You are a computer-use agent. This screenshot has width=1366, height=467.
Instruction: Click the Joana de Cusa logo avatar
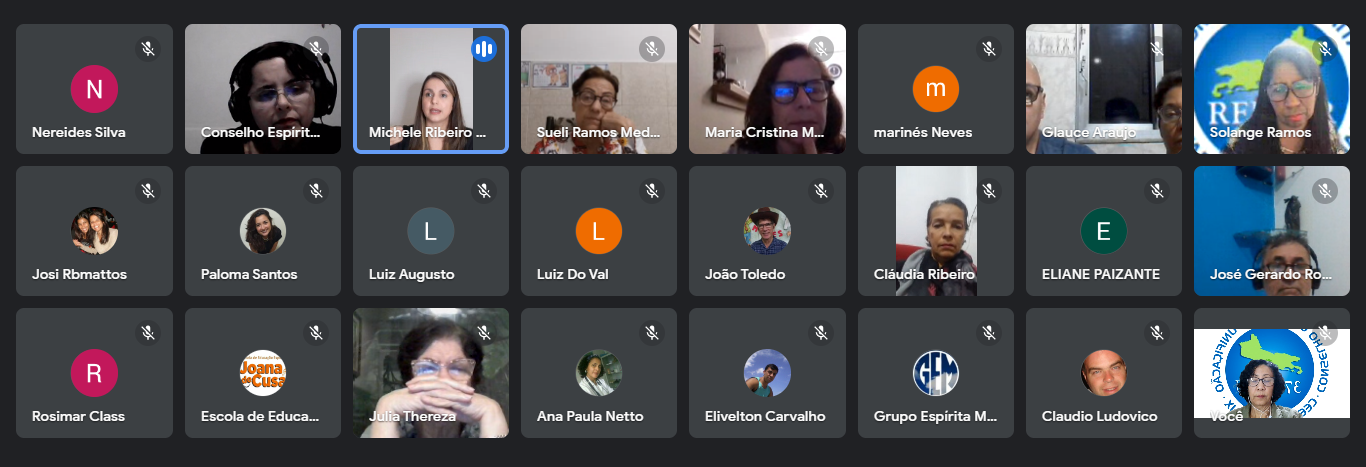(263, 373)
